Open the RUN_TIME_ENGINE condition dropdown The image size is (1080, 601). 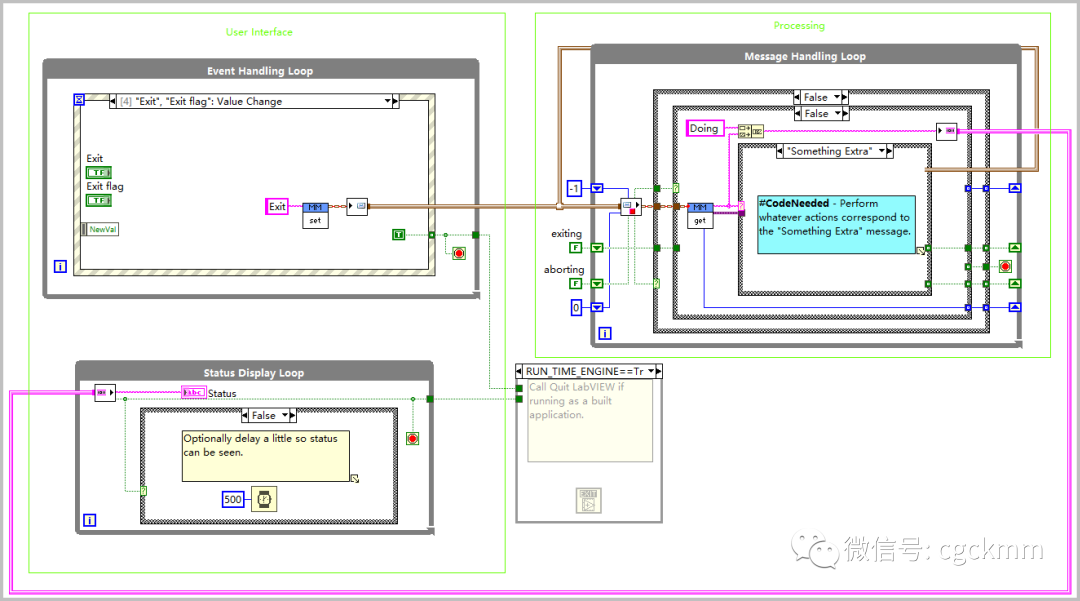point(650,371)
